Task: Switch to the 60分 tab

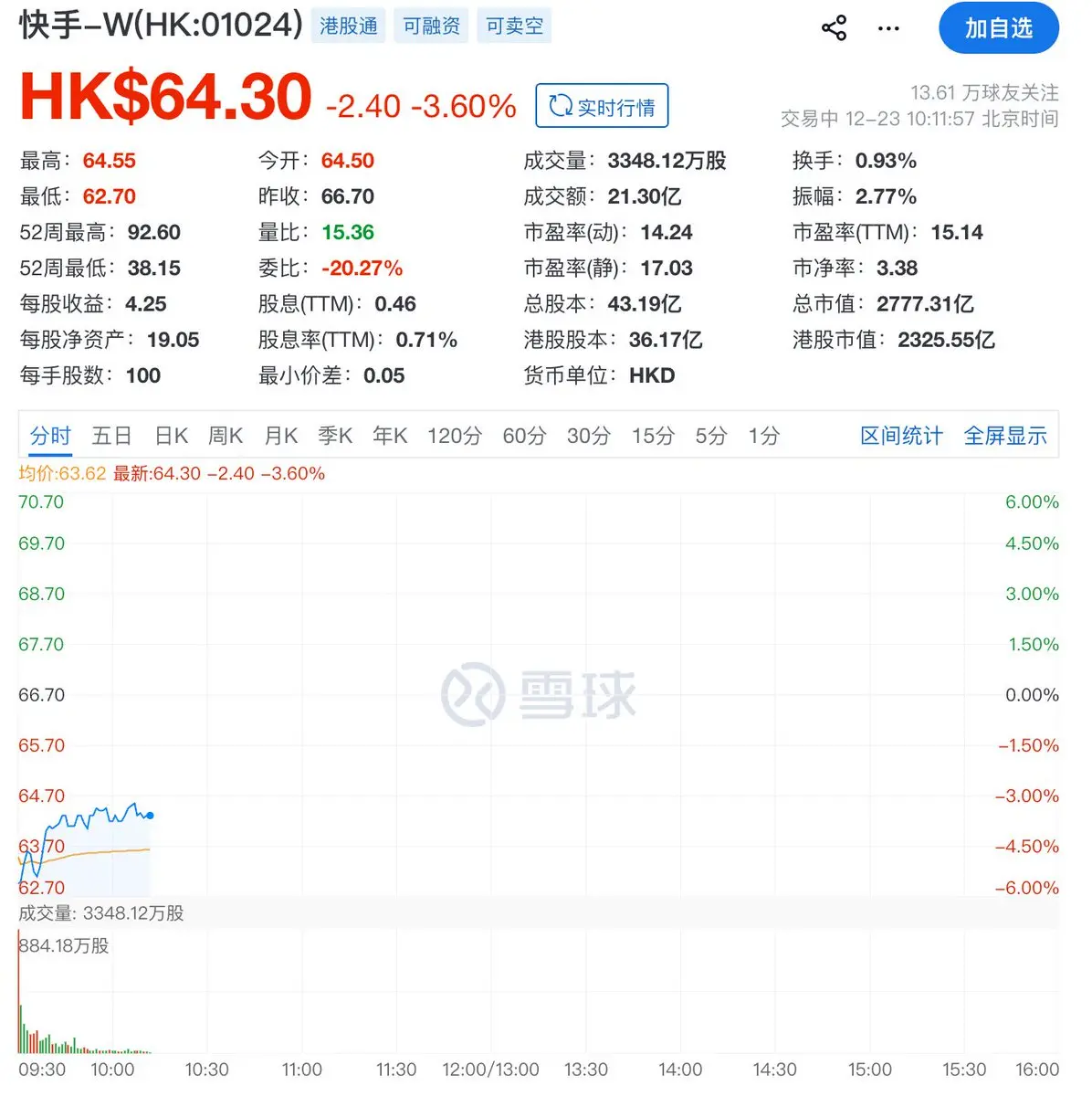Action: pyautogui.click(x=524, y=436)
